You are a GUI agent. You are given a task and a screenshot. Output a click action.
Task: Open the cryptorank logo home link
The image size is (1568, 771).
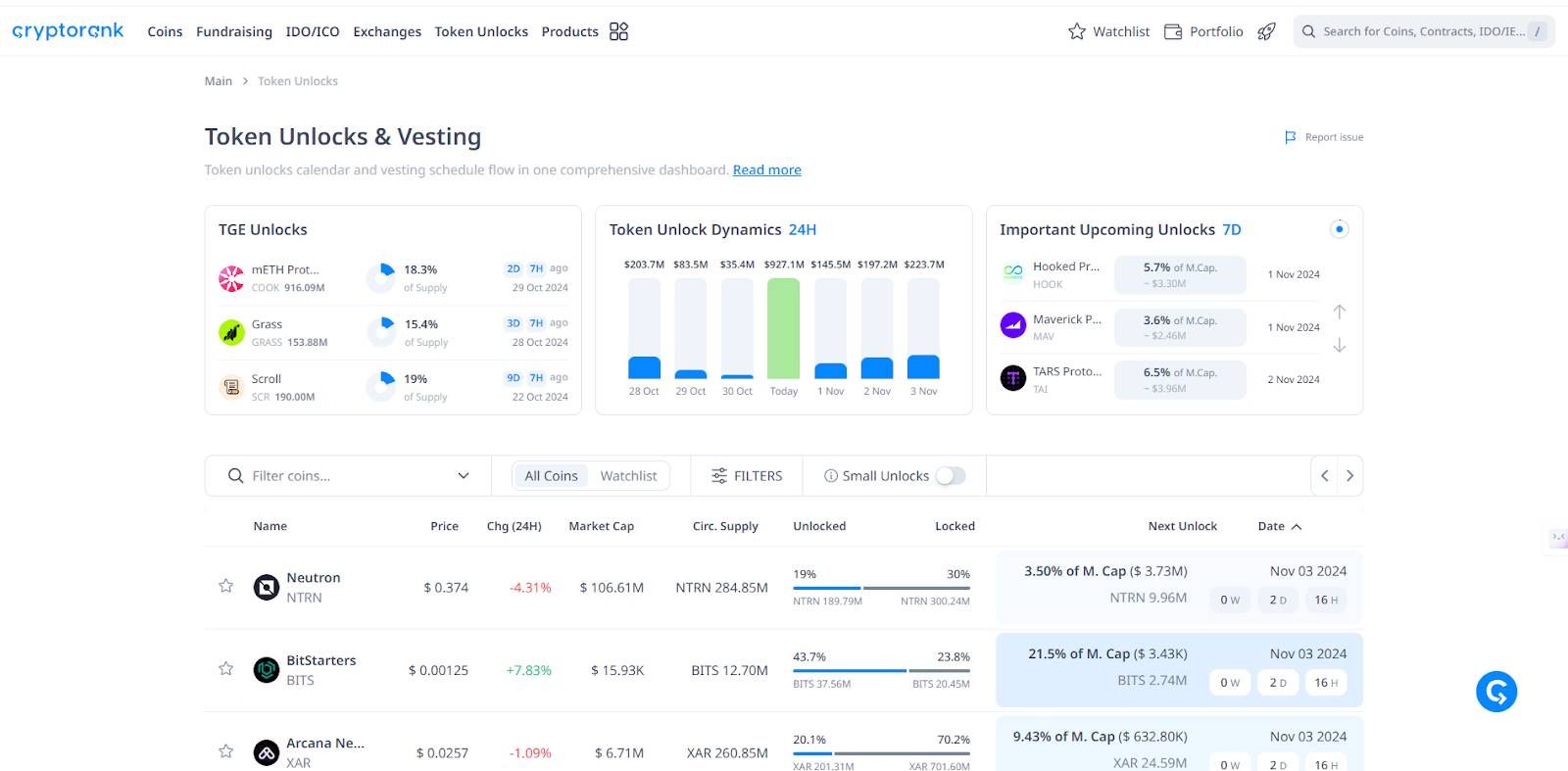click(68, 31)
